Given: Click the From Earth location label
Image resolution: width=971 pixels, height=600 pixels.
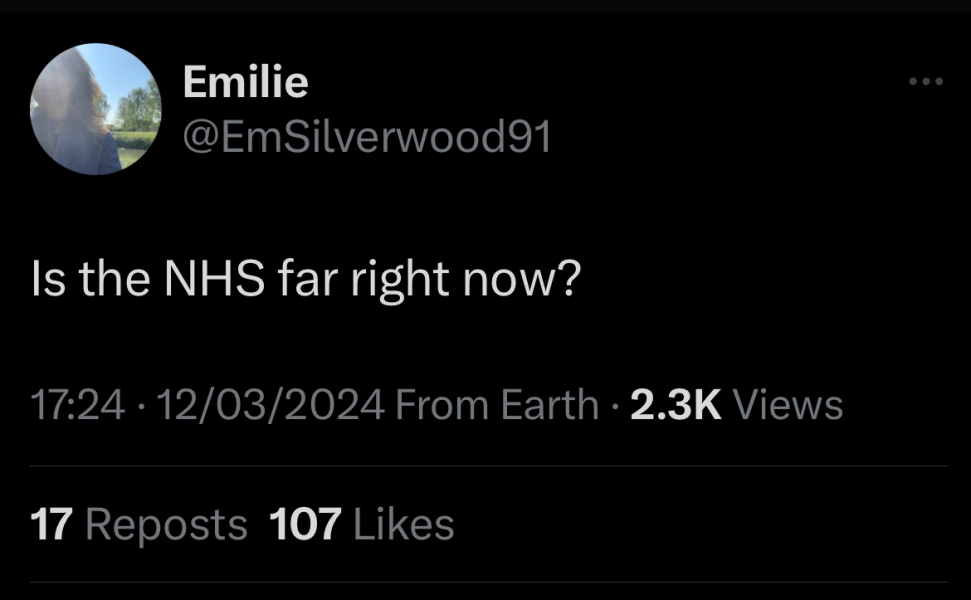Looking at the screenshot, I should (497, 405).
